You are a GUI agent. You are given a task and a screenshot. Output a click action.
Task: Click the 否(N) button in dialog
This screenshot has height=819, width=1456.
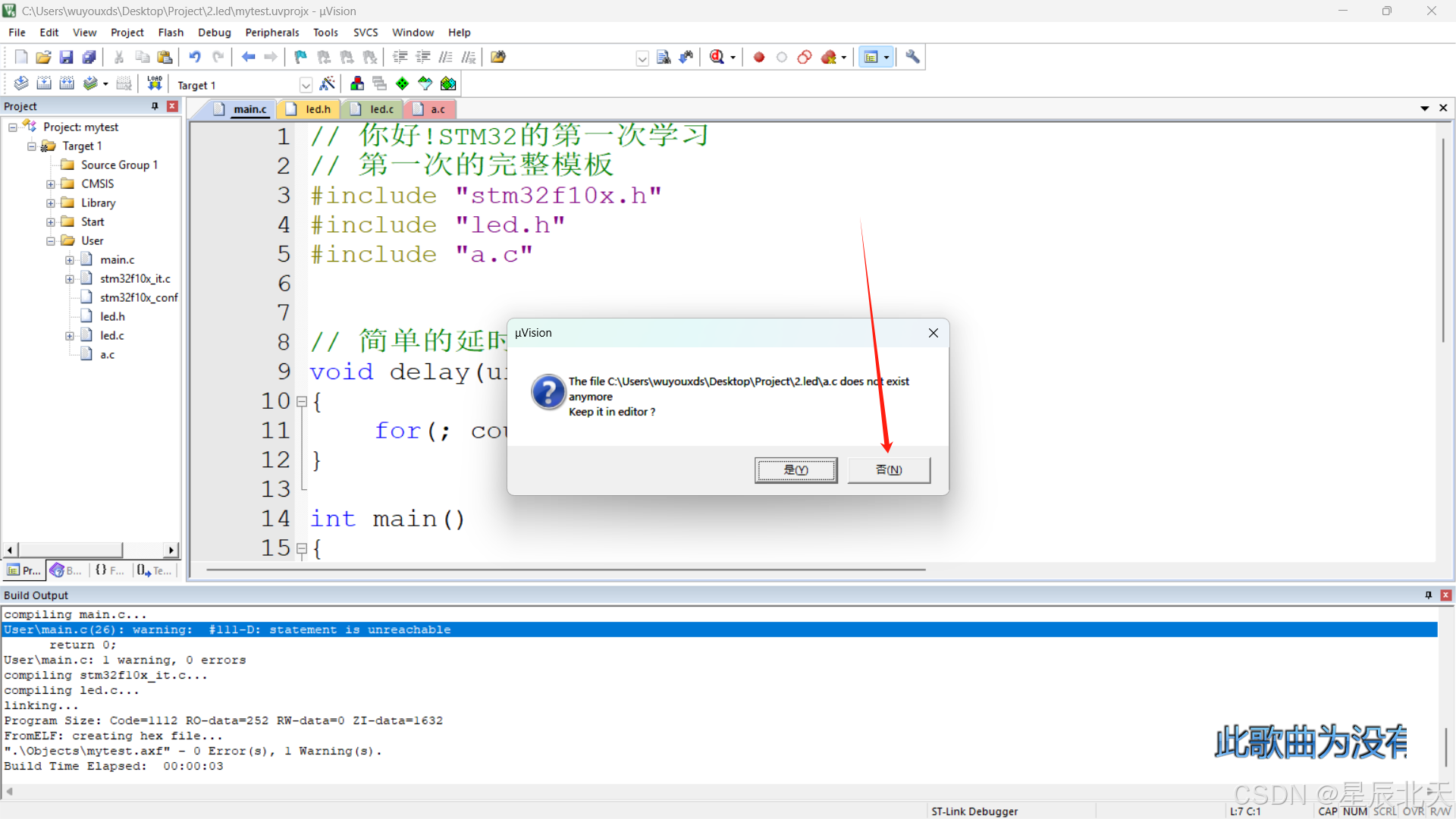click(x=889, y=470)
